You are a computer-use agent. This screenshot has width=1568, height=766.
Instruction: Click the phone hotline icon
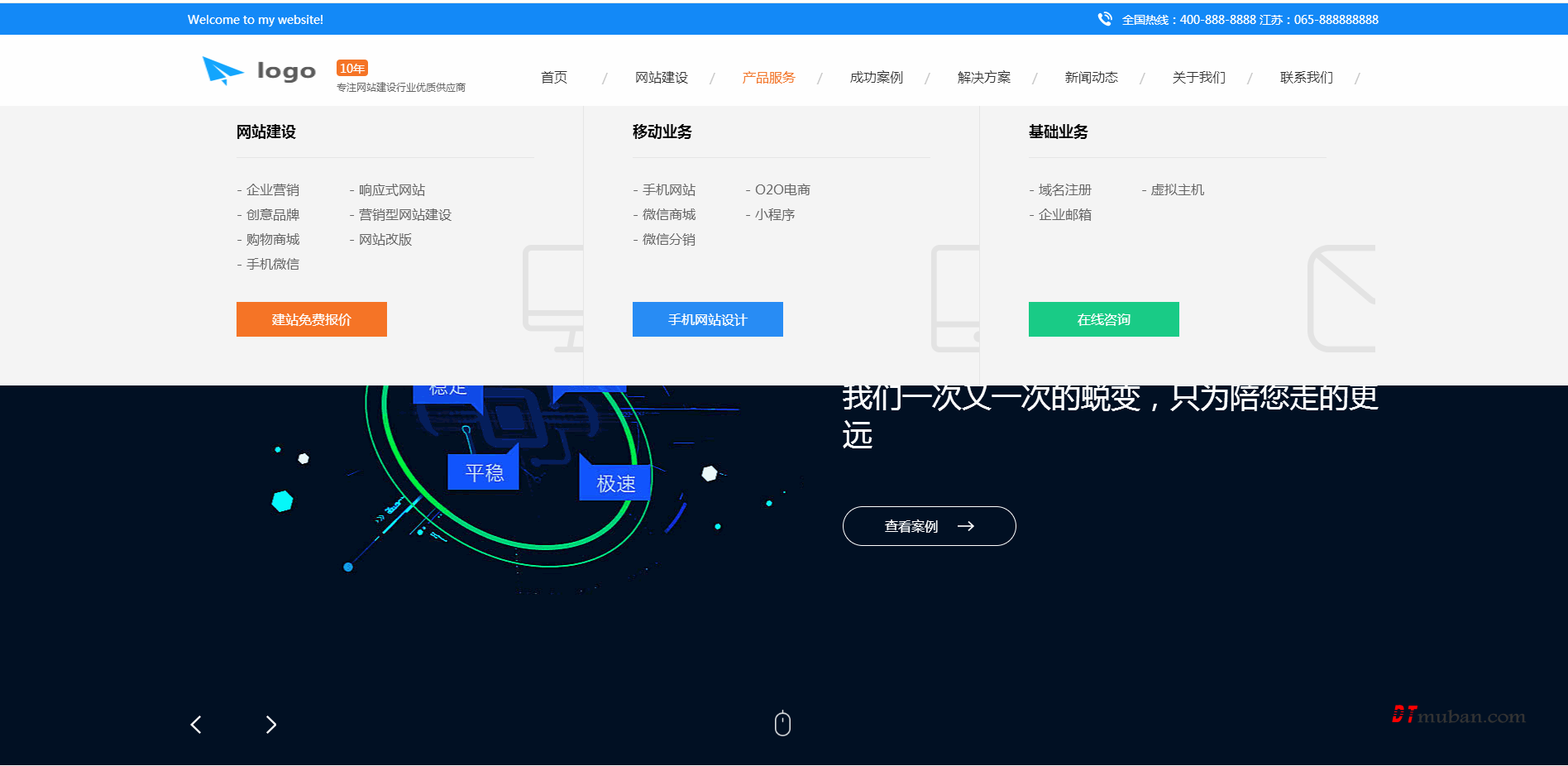(1105, 19)
